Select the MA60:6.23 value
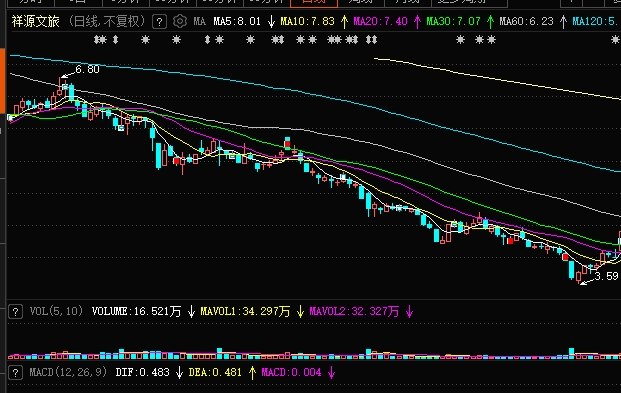The height and width of the screenshot is (393, 621). (x=526, y=21)
